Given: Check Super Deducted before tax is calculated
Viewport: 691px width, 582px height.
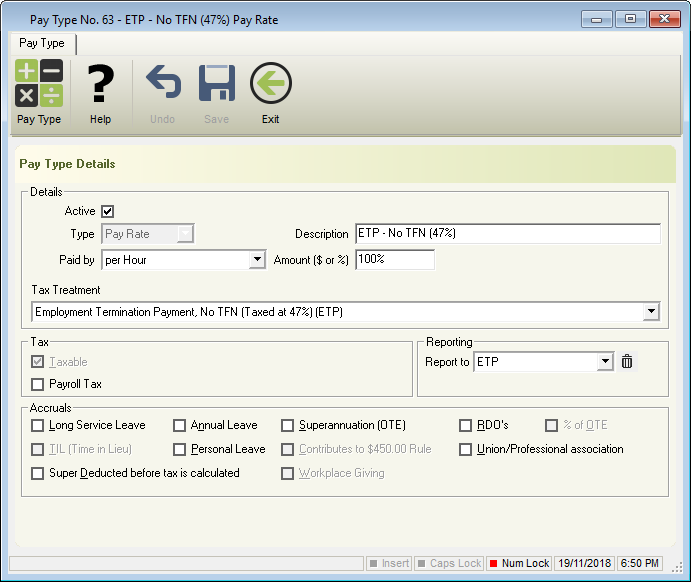Looking at the screenshot, I should tap(37, 473).
